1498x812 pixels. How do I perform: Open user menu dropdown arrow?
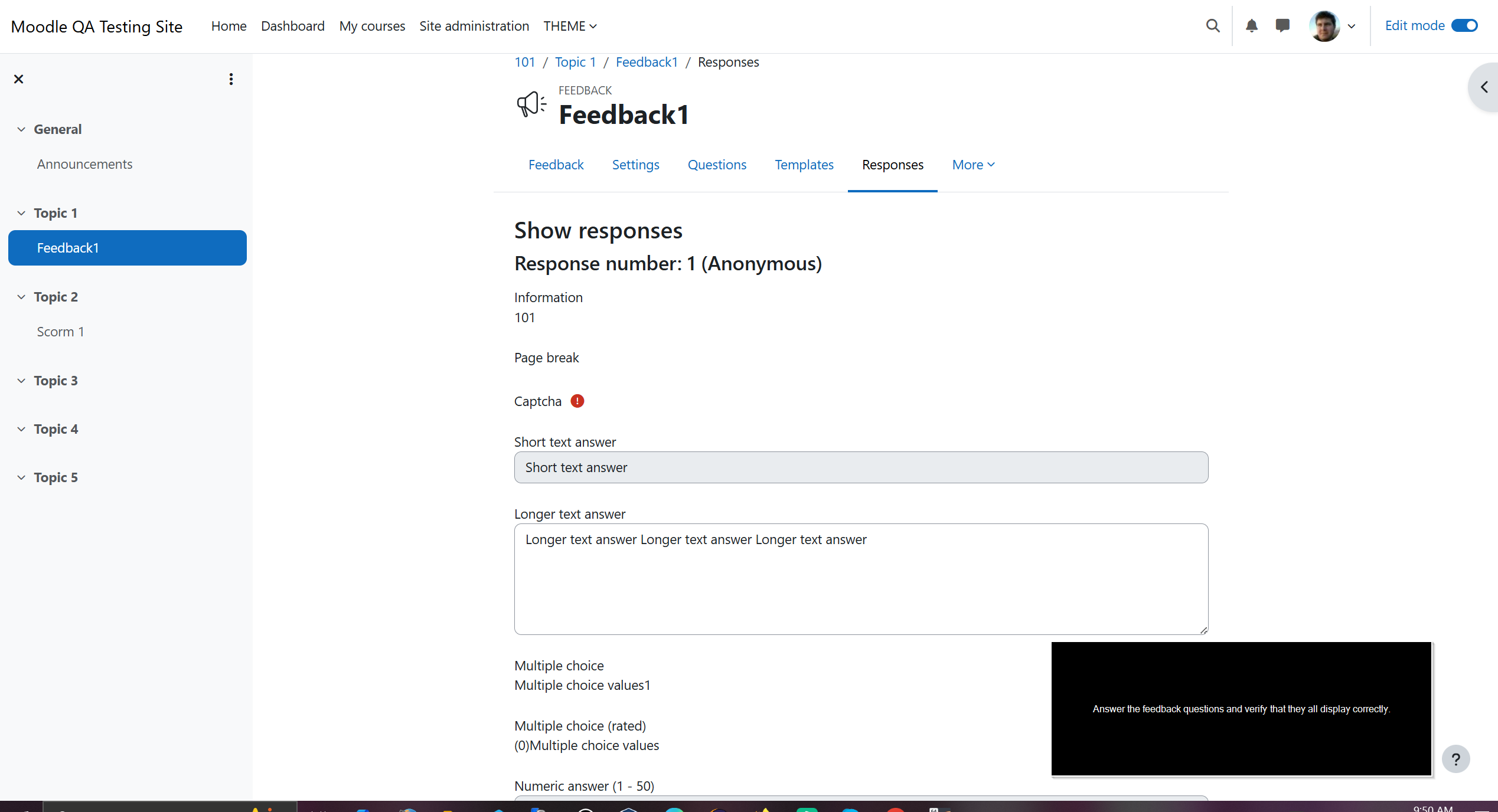[1352, 27]
